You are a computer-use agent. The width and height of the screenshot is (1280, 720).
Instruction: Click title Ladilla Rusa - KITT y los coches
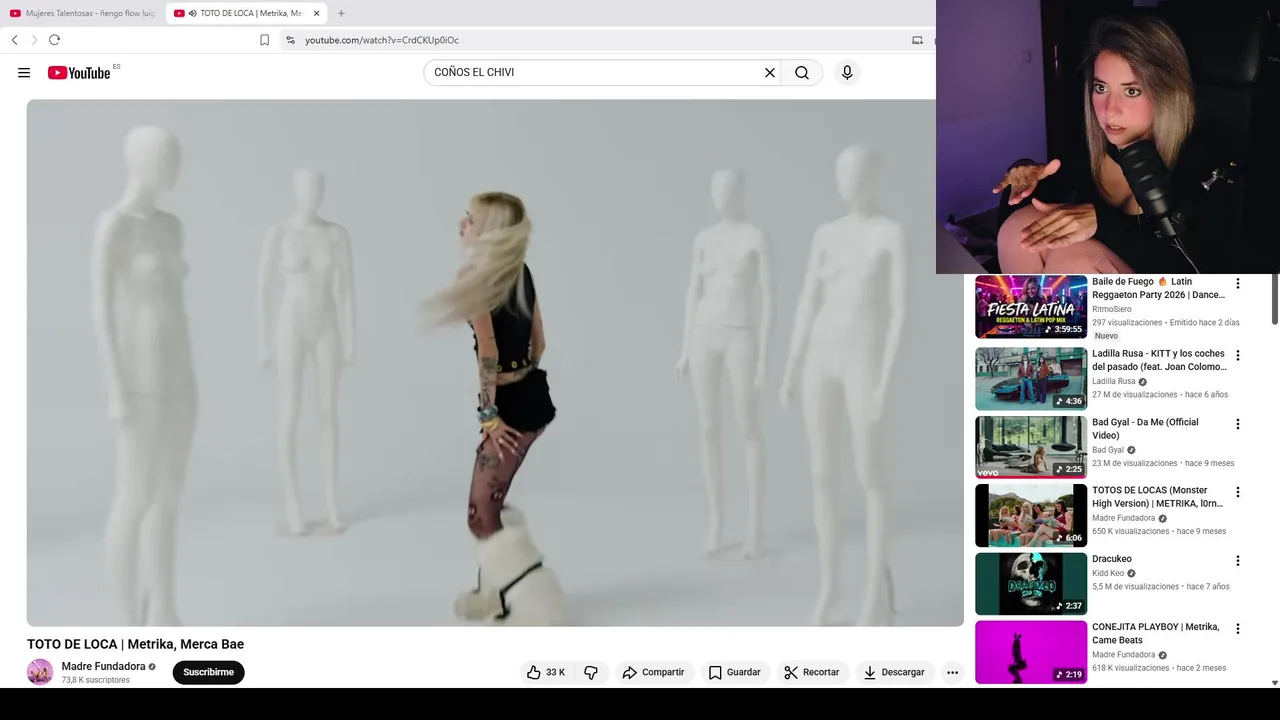click(x=1159, y=360)
